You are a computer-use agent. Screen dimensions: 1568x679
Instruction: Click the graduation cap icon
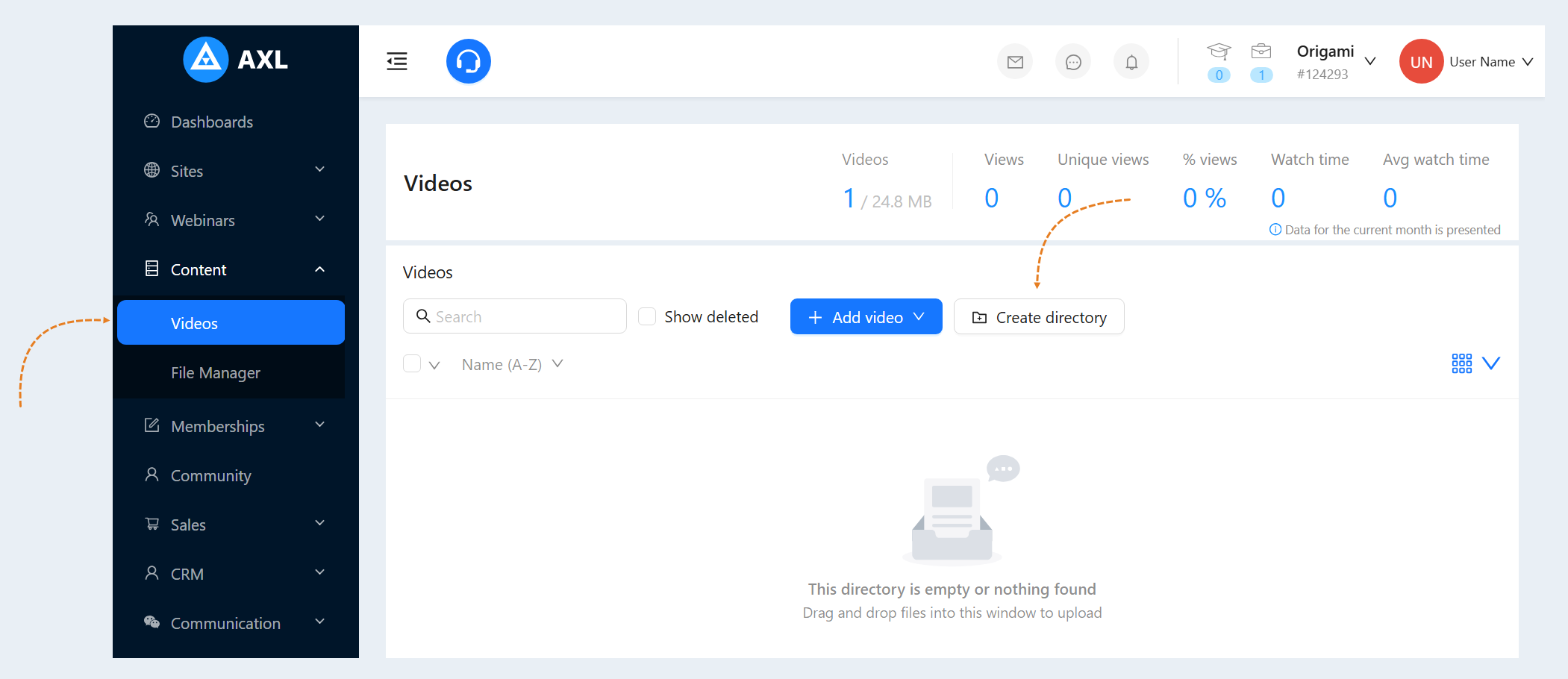[x=1219, y=51]
